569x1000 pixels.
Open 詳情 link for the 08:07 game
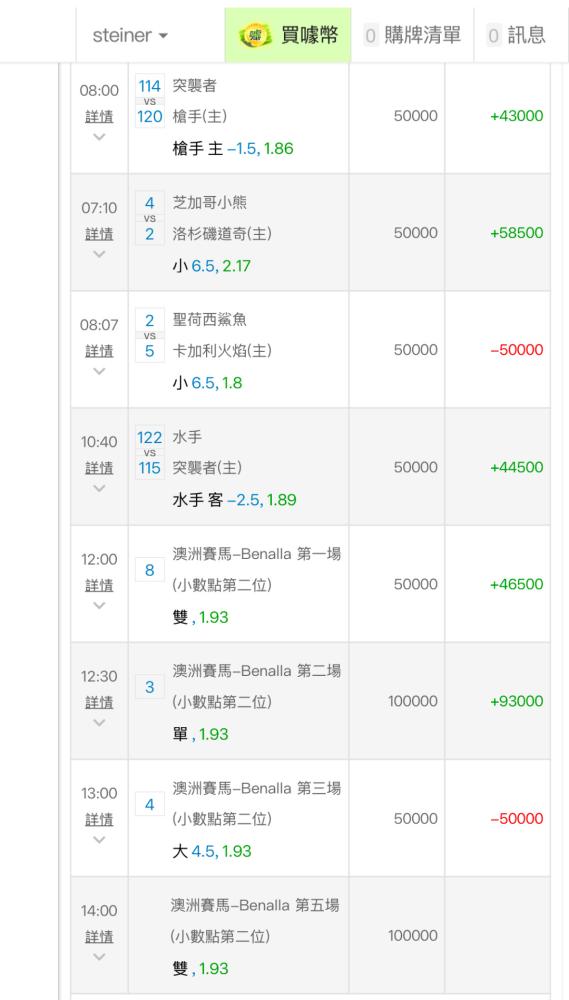pyautogui.click(x=99, y=351)
